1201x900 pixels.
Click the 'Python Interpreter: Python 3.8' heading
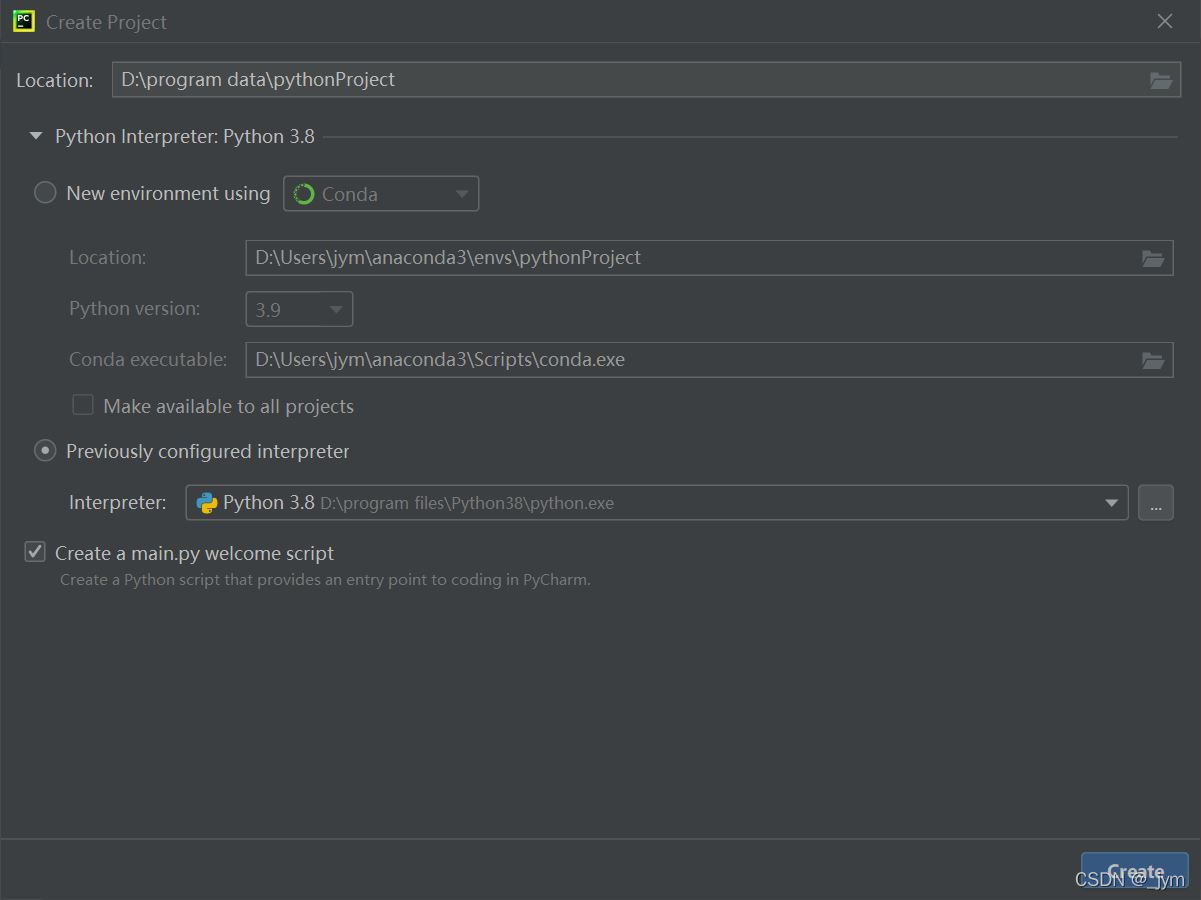tap(185, 136)
